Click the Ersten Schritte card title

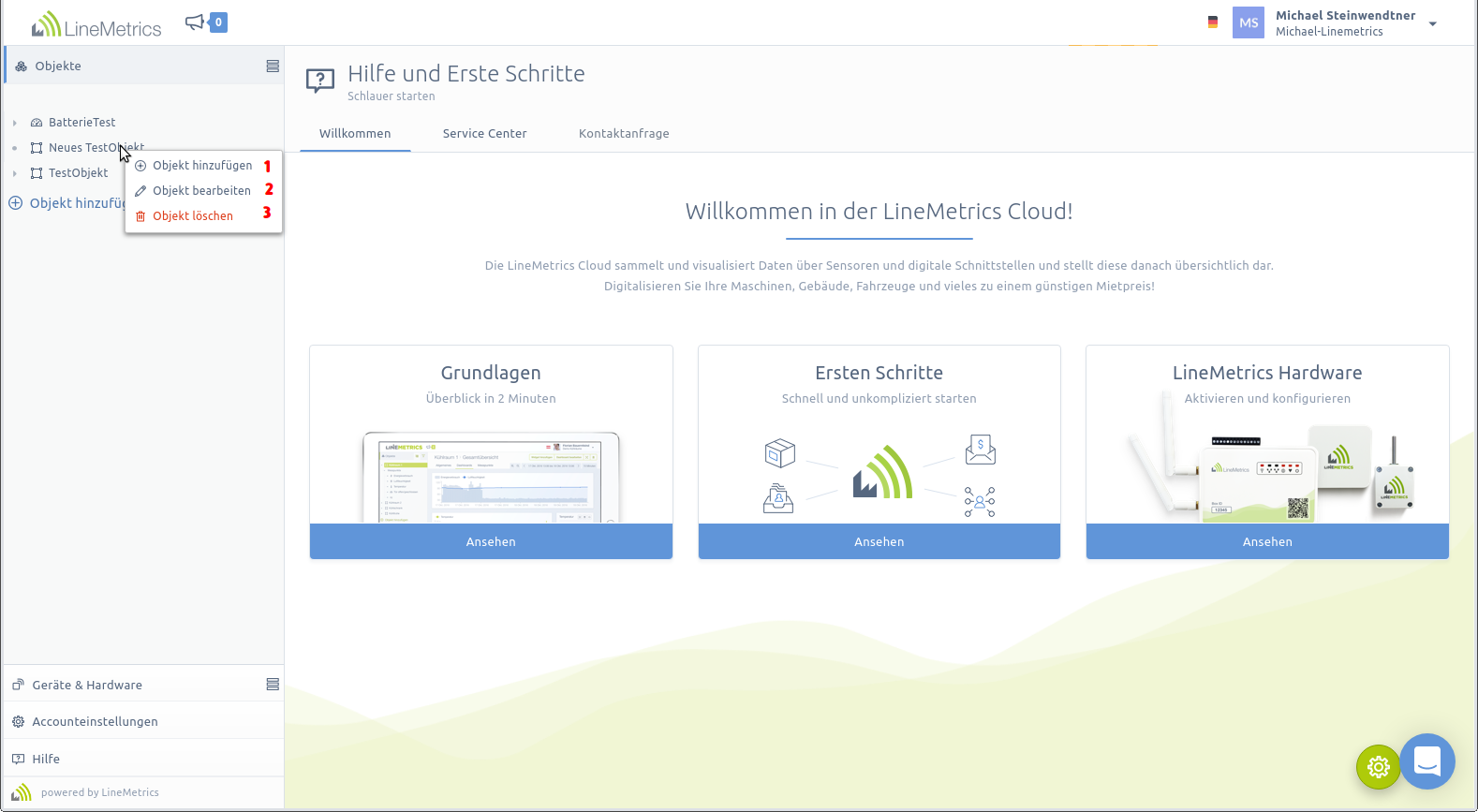pos(879,373)
